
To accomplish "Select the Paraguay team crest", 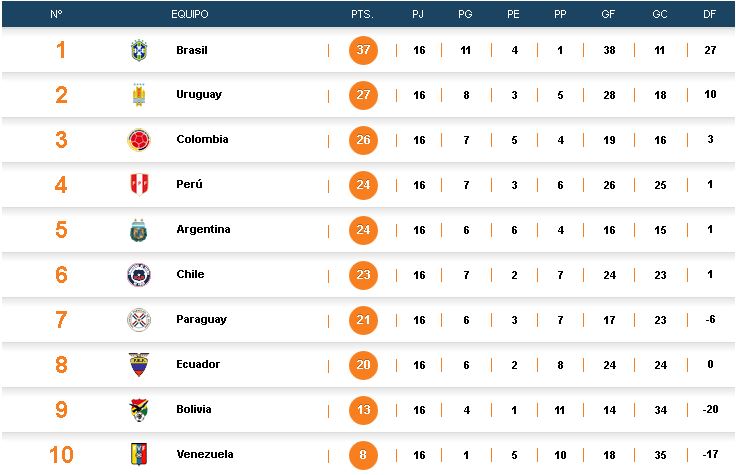I will 138,320.
